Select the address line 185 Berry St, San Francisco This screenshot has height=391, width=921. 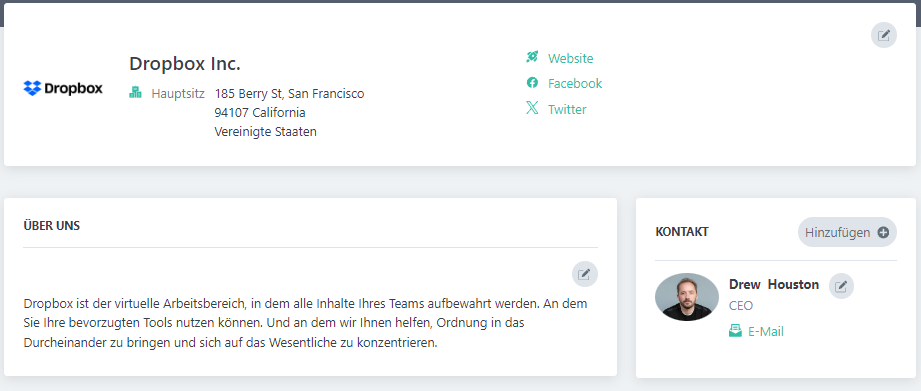[290, 93]
